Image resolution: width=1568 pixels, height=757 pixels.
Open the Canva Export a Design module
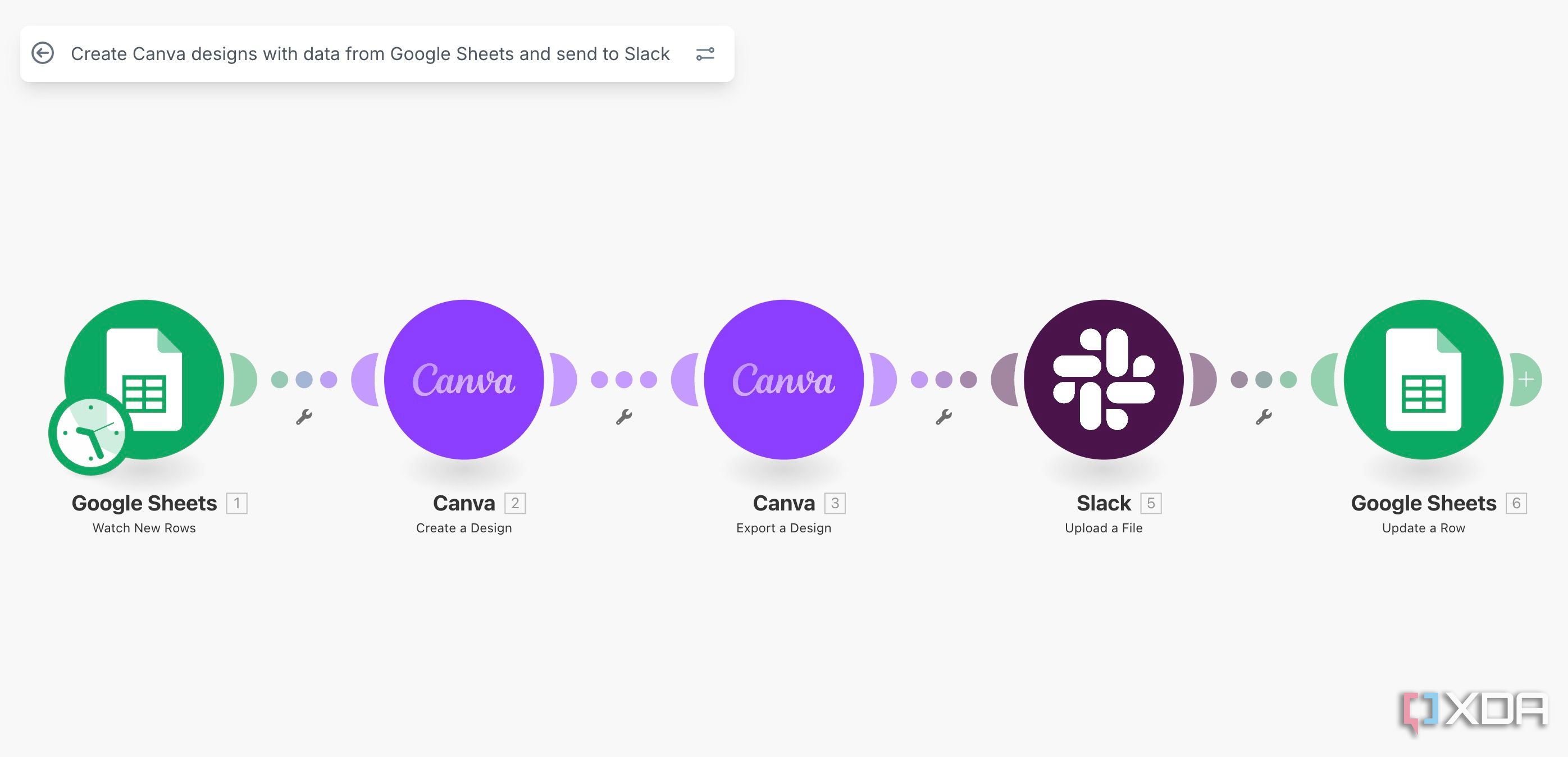[x=783, y=379]
